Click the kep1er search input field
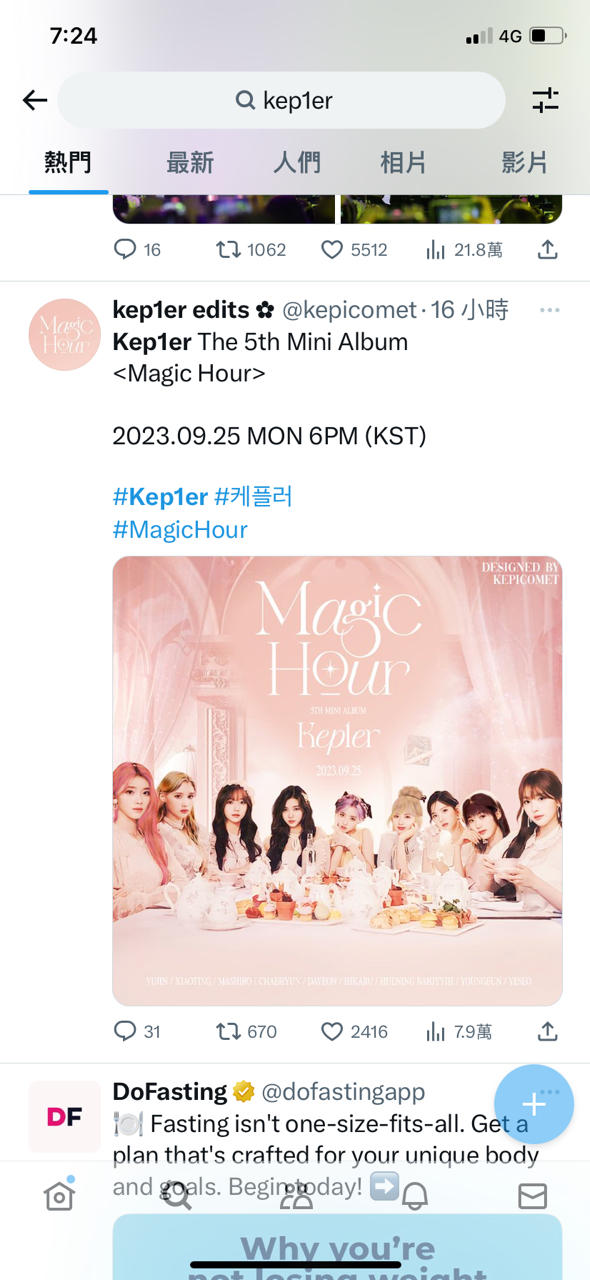Viewport: 590px width, 1280px height. click(281, 100)
